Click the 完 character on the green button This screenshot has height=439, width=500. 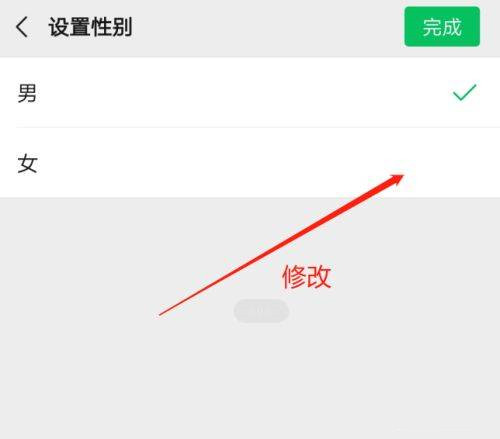point(432,27)
